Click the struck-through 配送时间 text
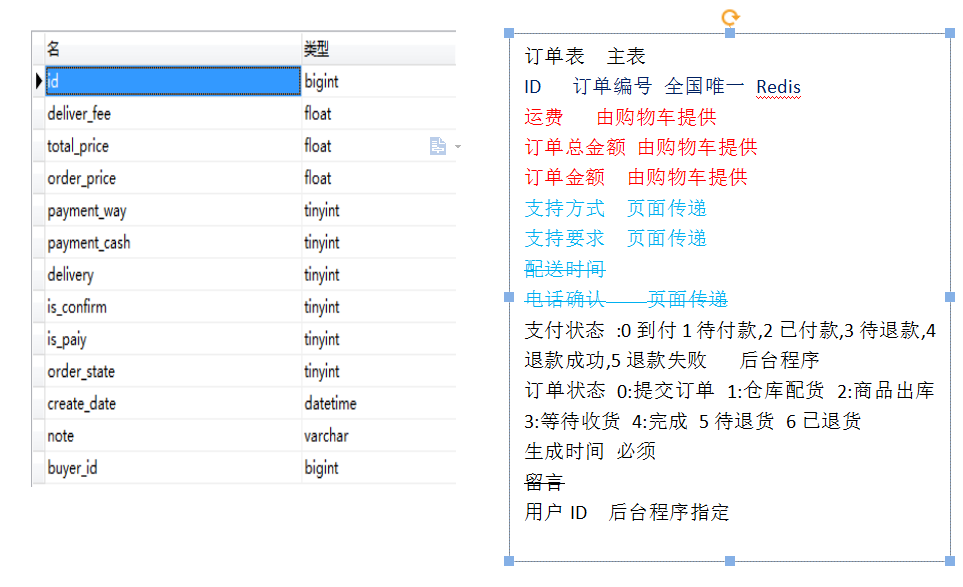This screenshot has height=587, width=963. [x=565, y=269]
